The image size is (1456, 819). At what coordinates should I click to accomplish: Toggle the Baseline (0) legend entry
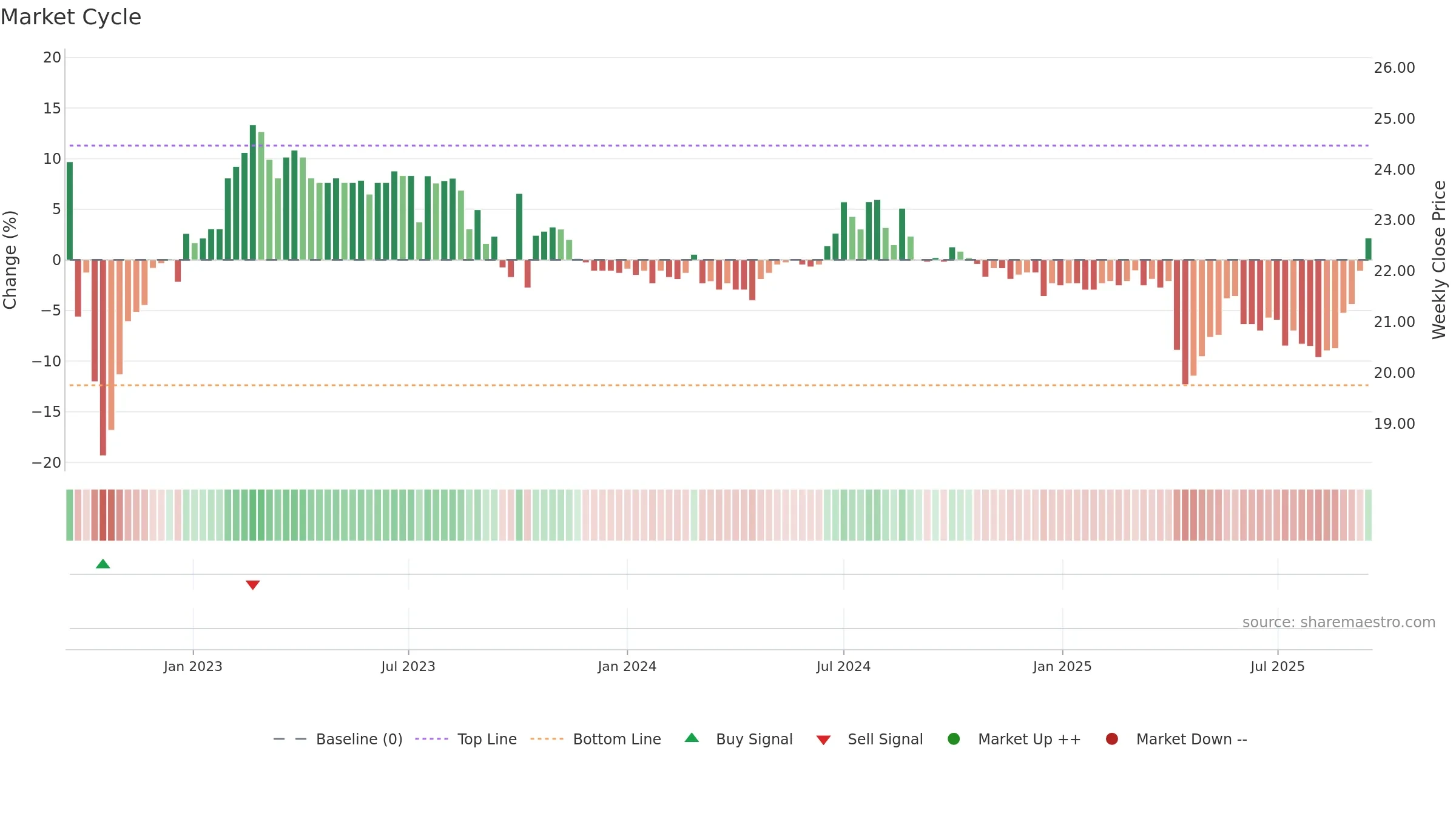[x=338, y=739]
